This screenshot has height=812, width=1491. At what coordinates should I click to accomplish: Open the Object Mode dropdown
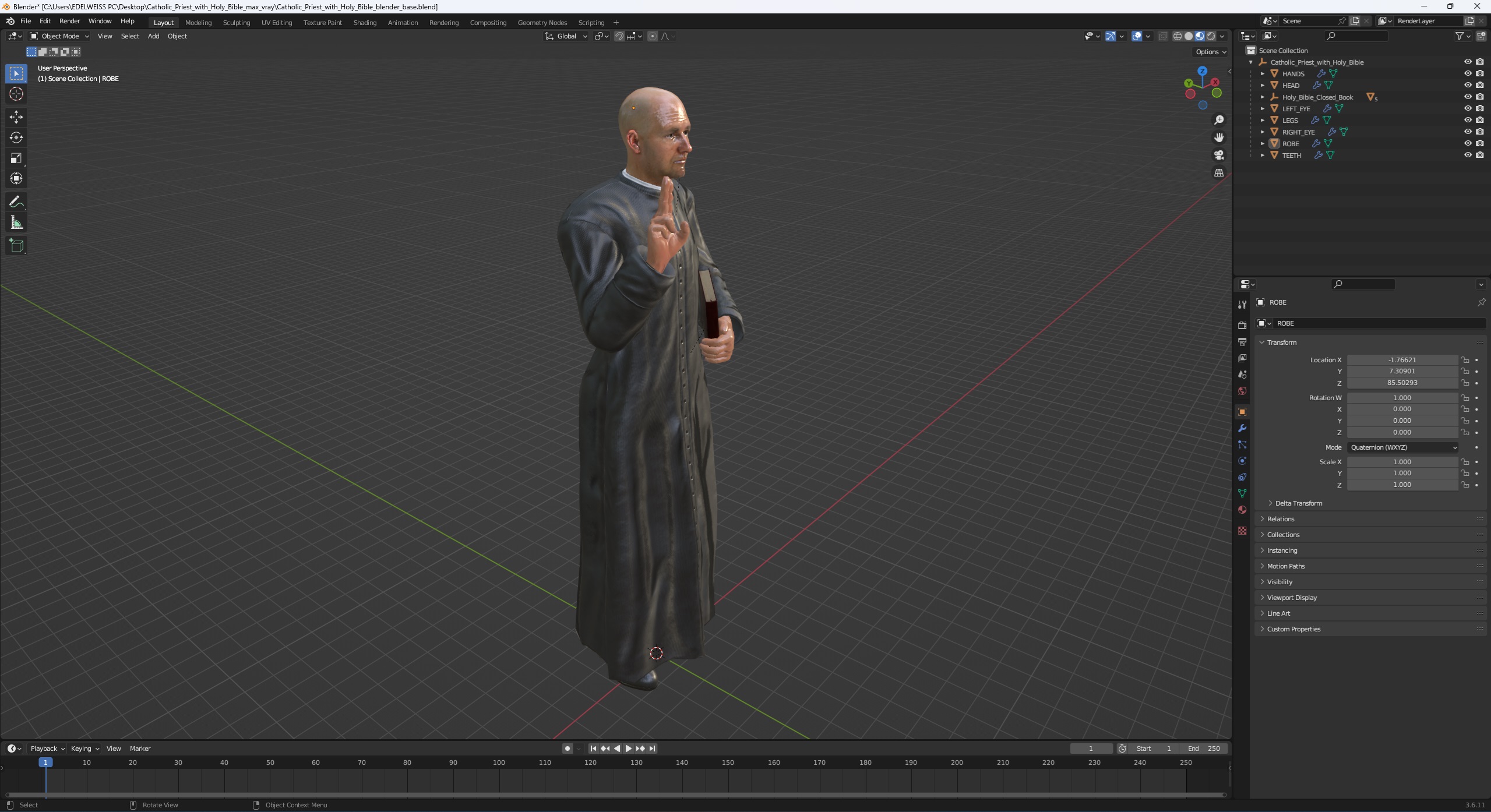(x=59, y=36)
